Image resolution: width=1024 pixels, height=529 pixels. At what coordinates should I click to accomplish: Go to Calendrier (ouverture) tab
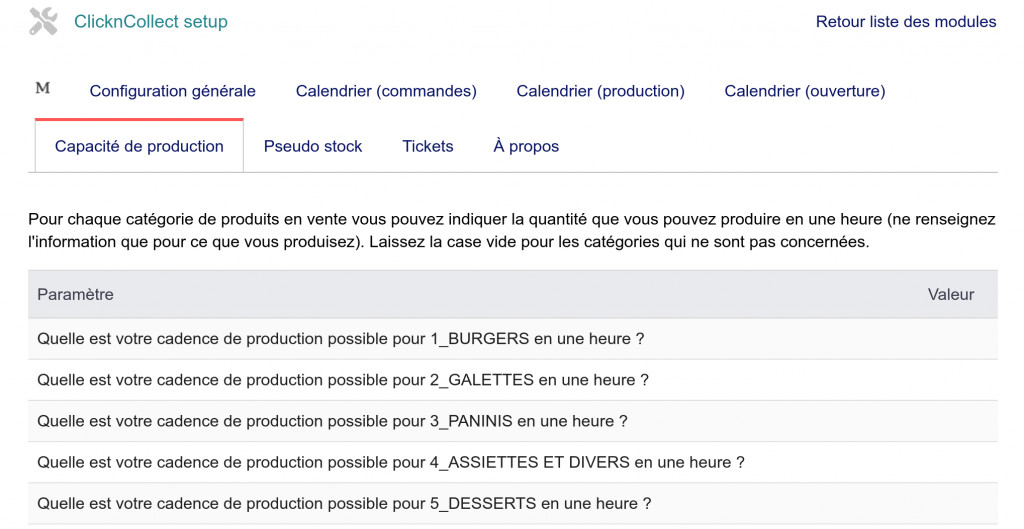[x=805, y=91]
